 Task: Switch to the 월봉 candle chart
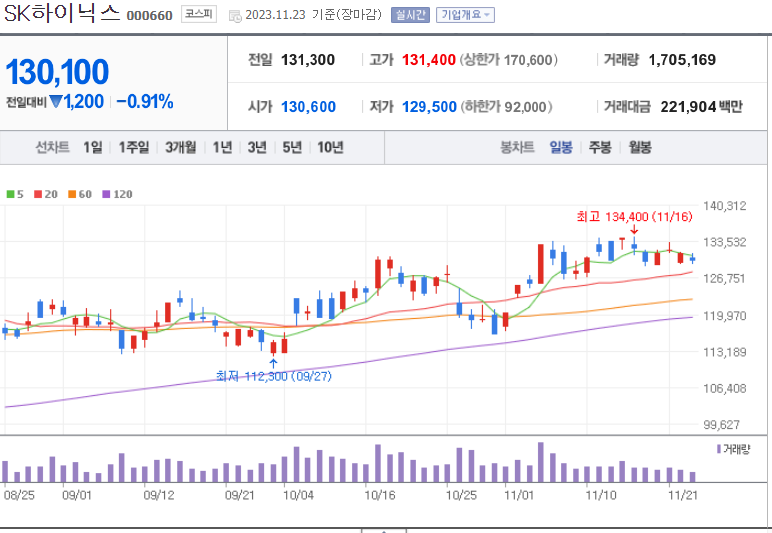(640, 147)
